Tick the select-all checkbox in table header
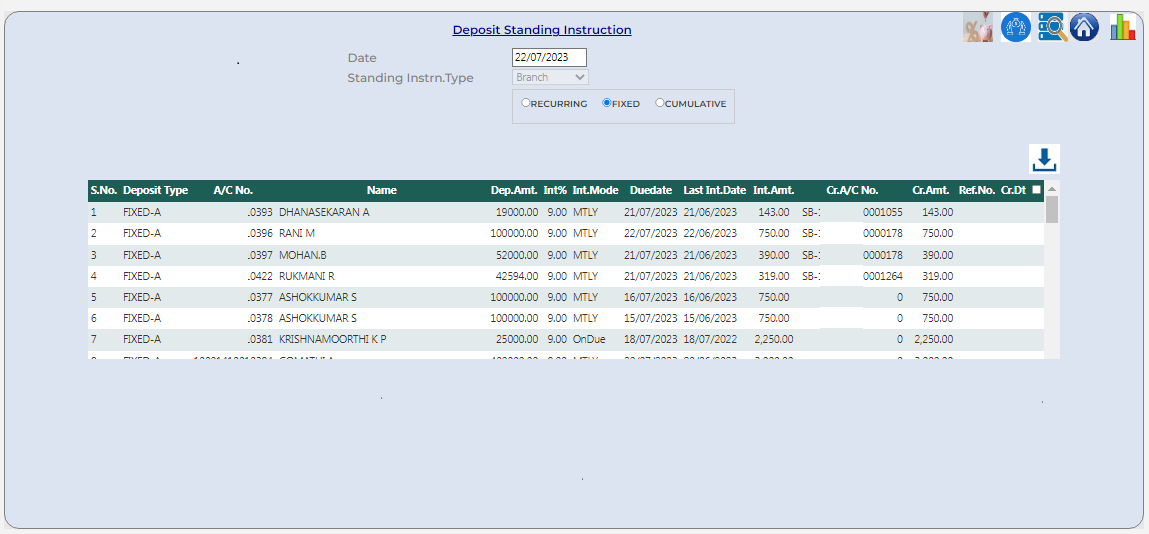Screen dimensions: 1149x534 pyautogui.click(x=1036, y=190)
